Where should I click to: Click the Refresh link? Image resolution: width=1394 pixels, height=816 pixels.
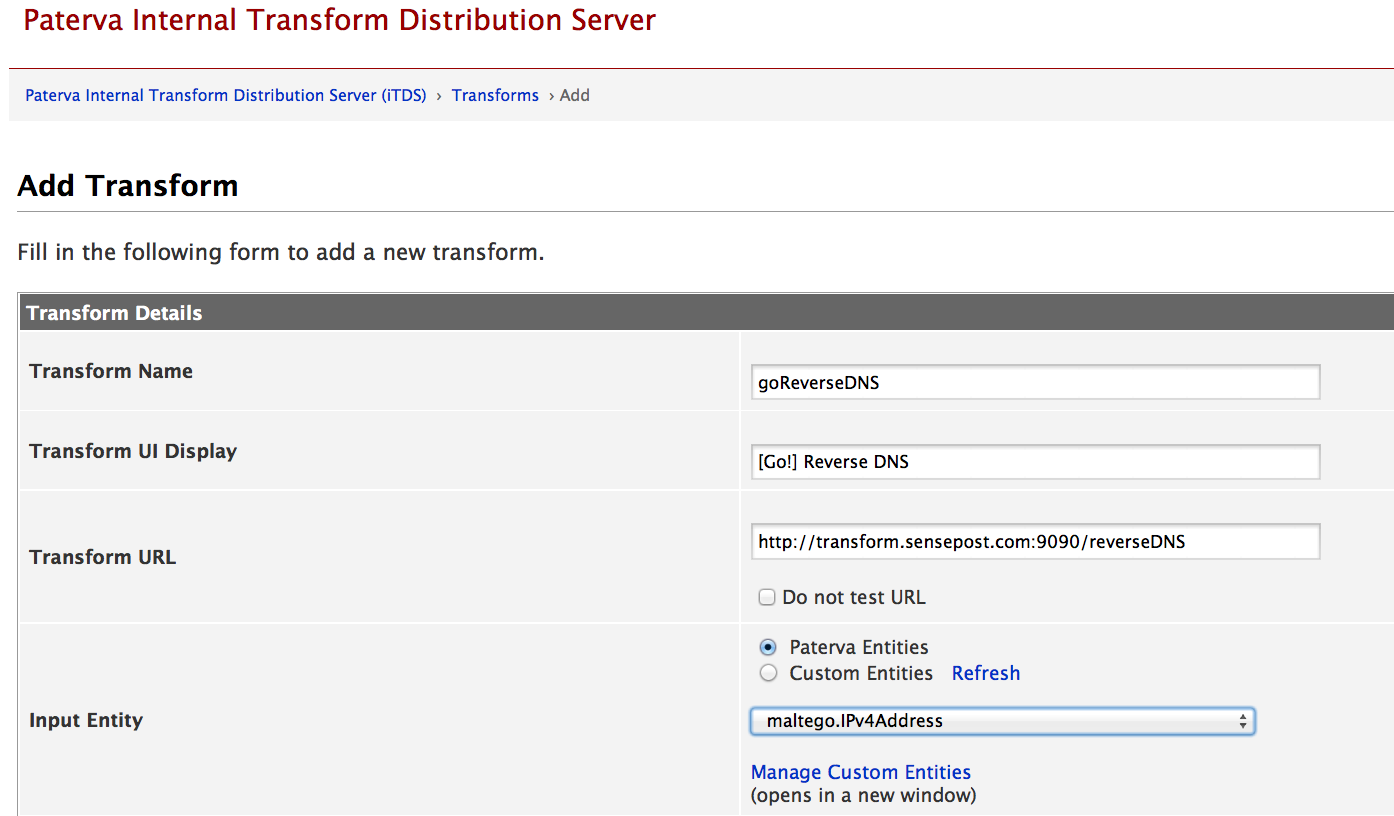coord(986,673)
